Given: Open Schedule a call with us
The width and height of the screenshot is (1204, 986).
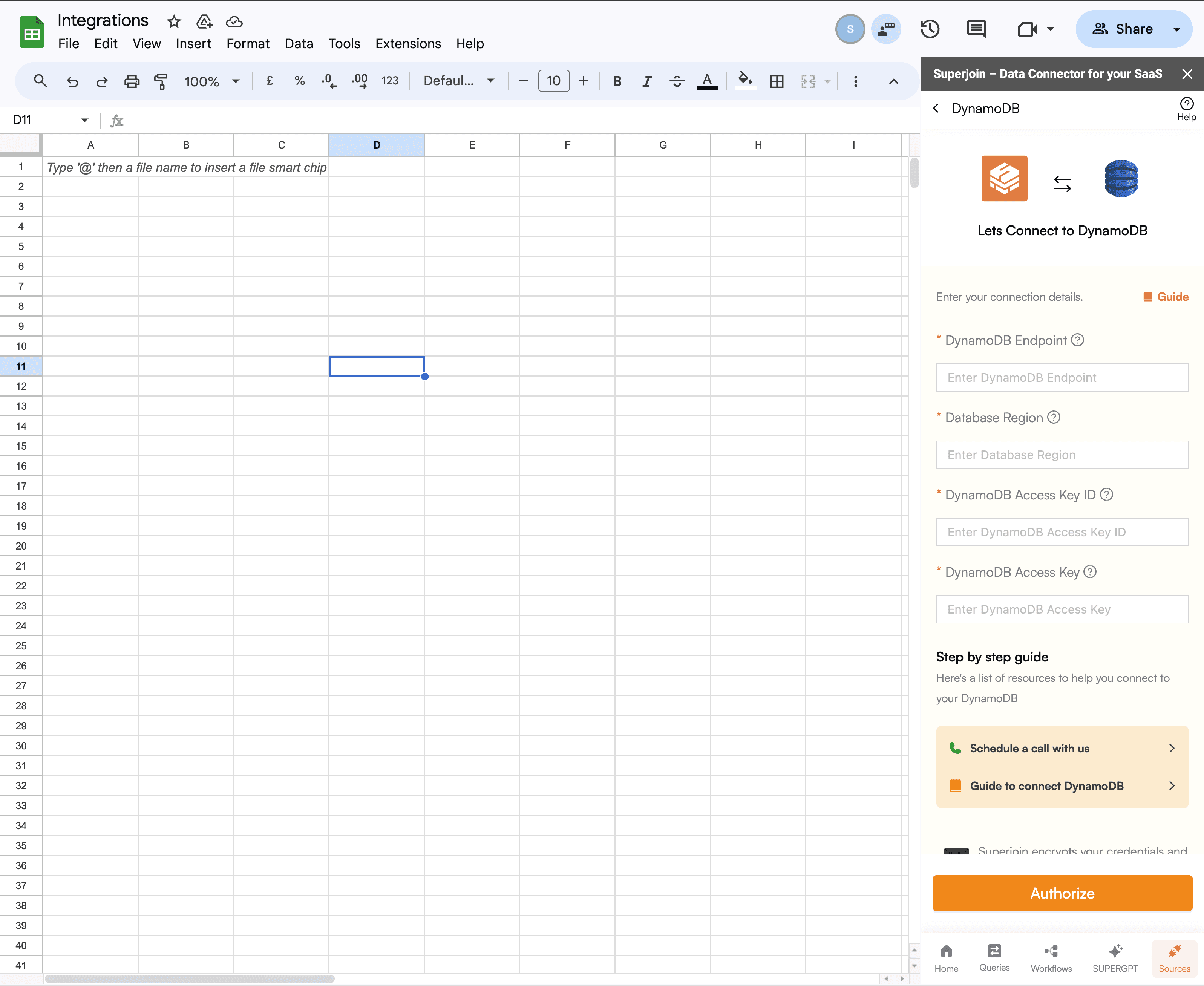Looking at the screenshot, I should [1062, 748].
